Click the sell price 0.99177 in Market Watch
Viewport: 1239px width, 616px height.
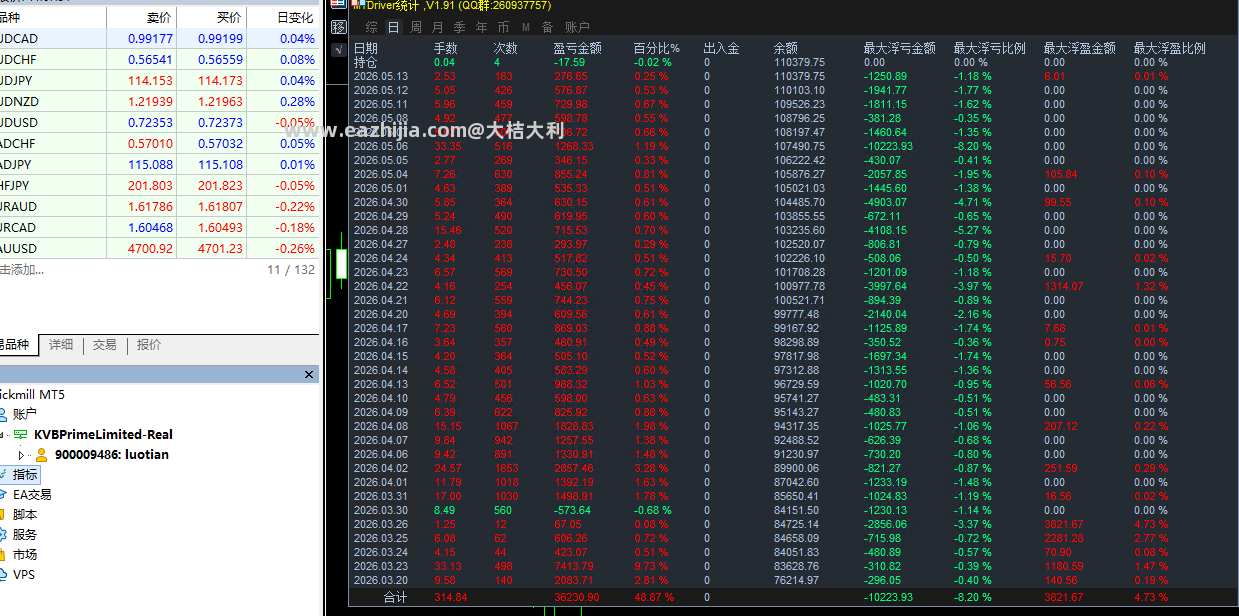(150, 39)
